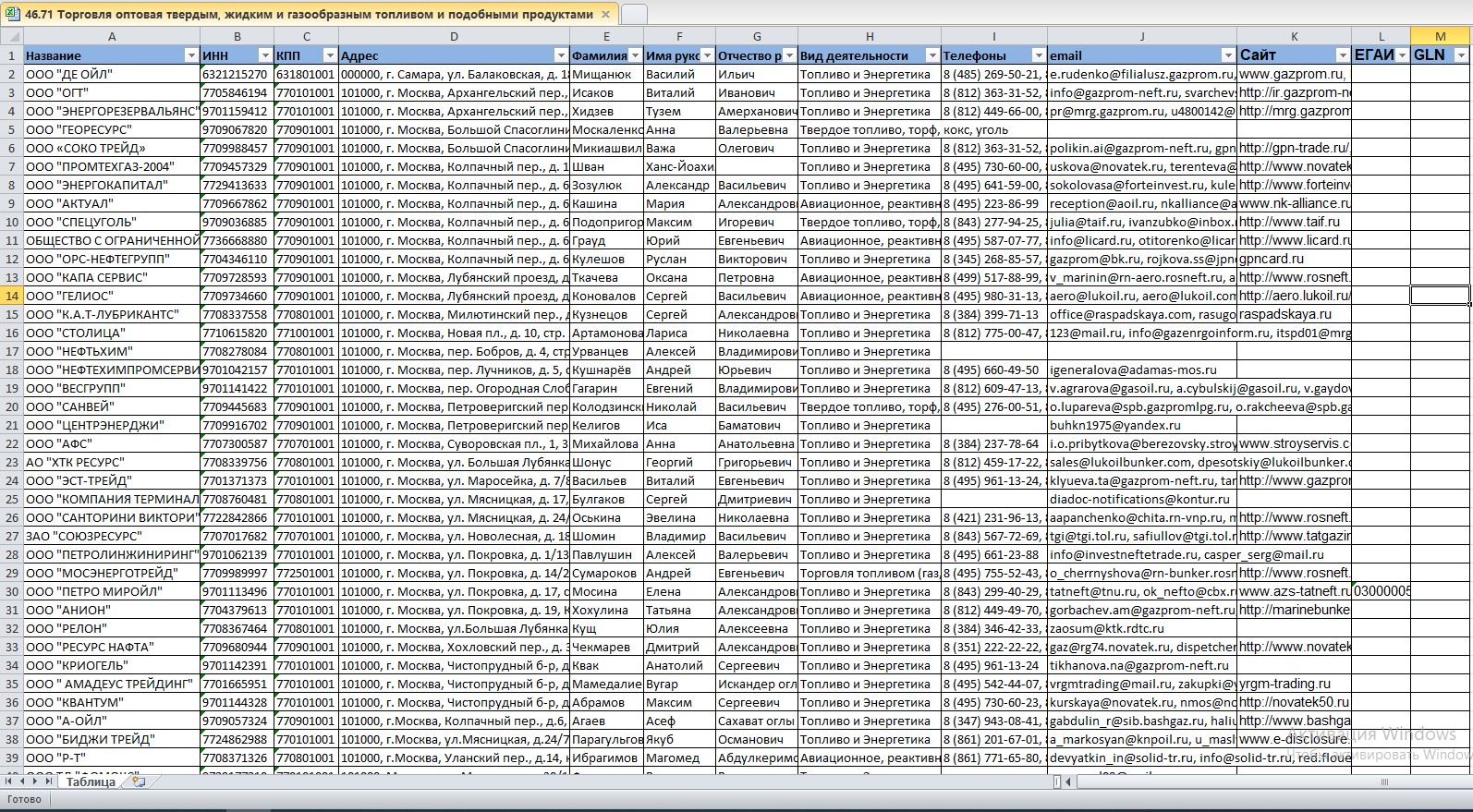
Task: Select row 14 header
Action: tap(12, 296)
